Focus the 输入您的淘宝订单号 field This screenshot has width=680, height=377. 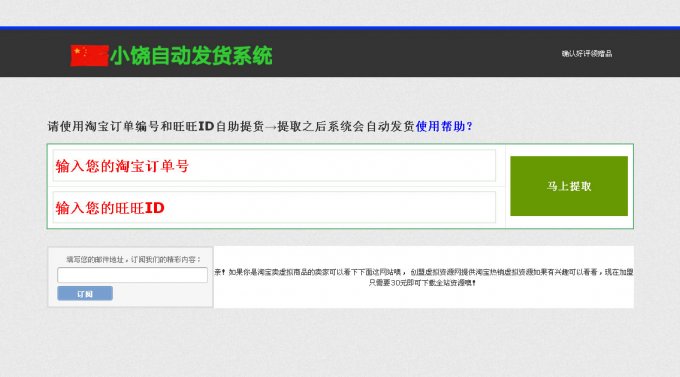274,166
